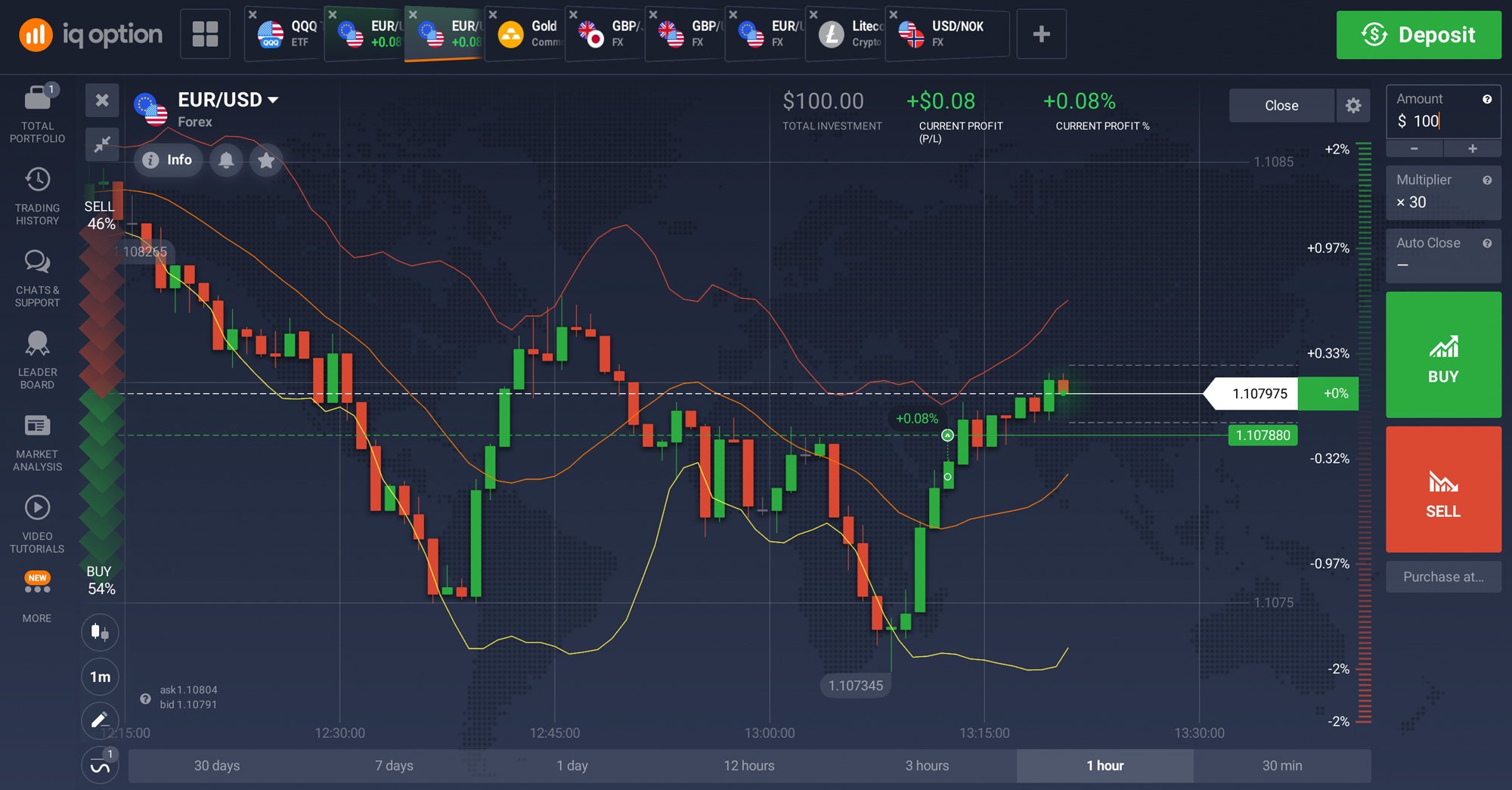The width and height of the screenshot is (1512, 790).
Task: Select 1 hour time range
Action: point(1105,766)
